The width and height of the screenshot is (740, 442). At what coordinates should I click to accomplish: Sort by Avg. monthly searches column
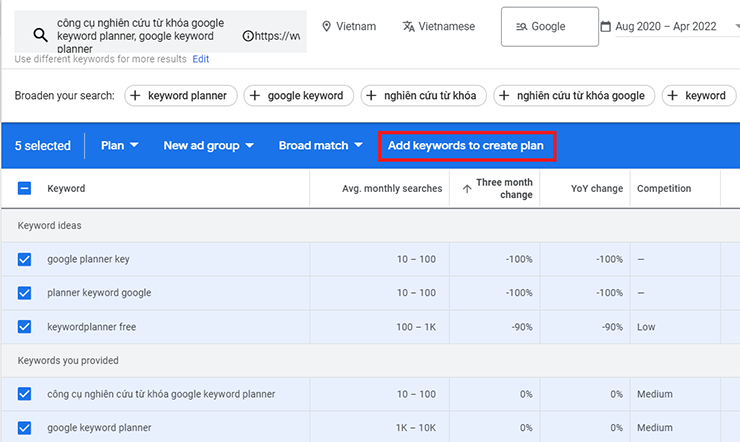[392, 189]
